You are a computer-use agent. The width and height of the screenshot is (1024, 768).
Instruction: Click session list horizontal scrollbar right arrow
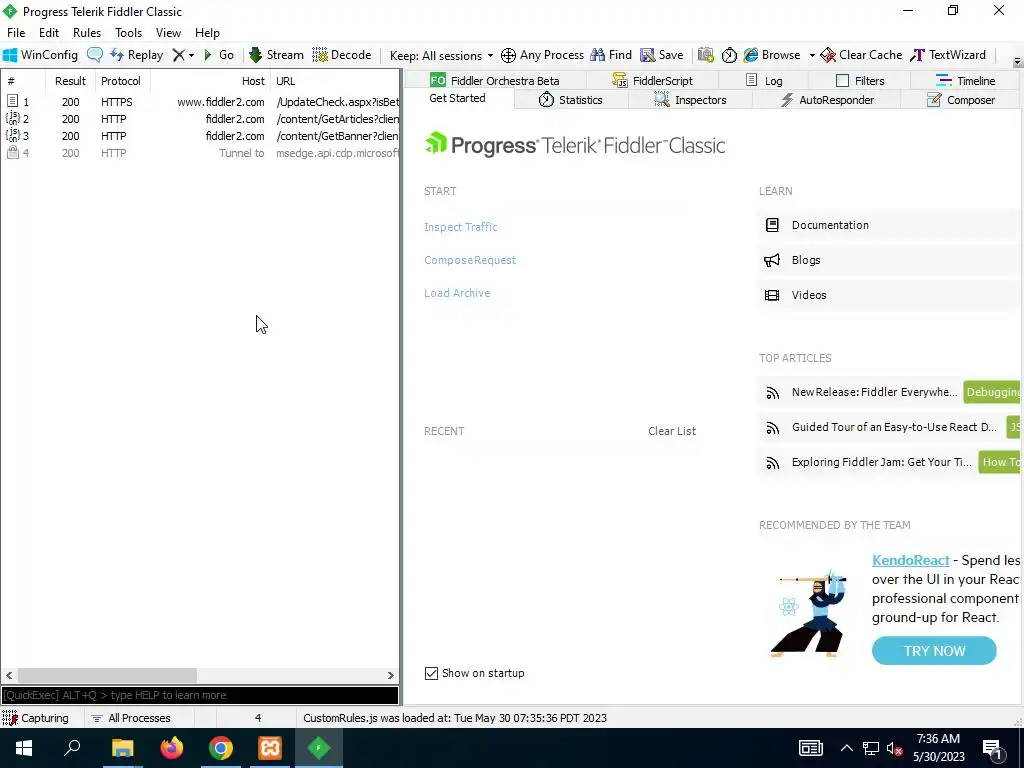coord(391,675)
